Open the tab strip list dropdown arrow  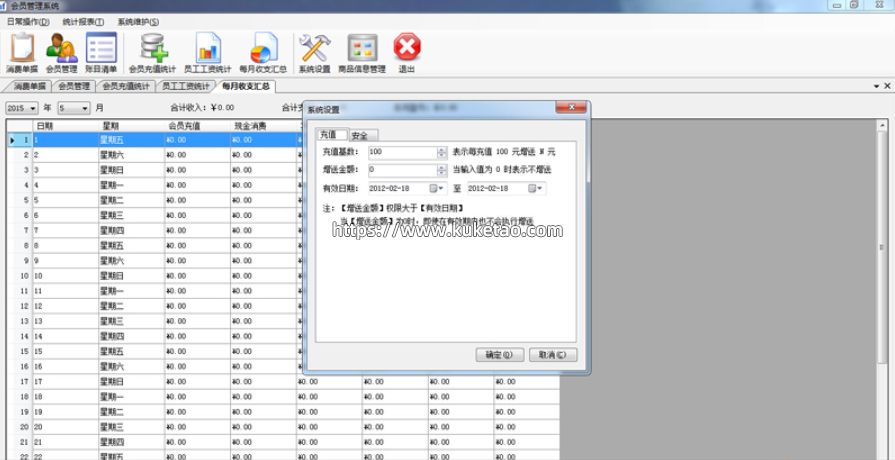coord(876,86)
